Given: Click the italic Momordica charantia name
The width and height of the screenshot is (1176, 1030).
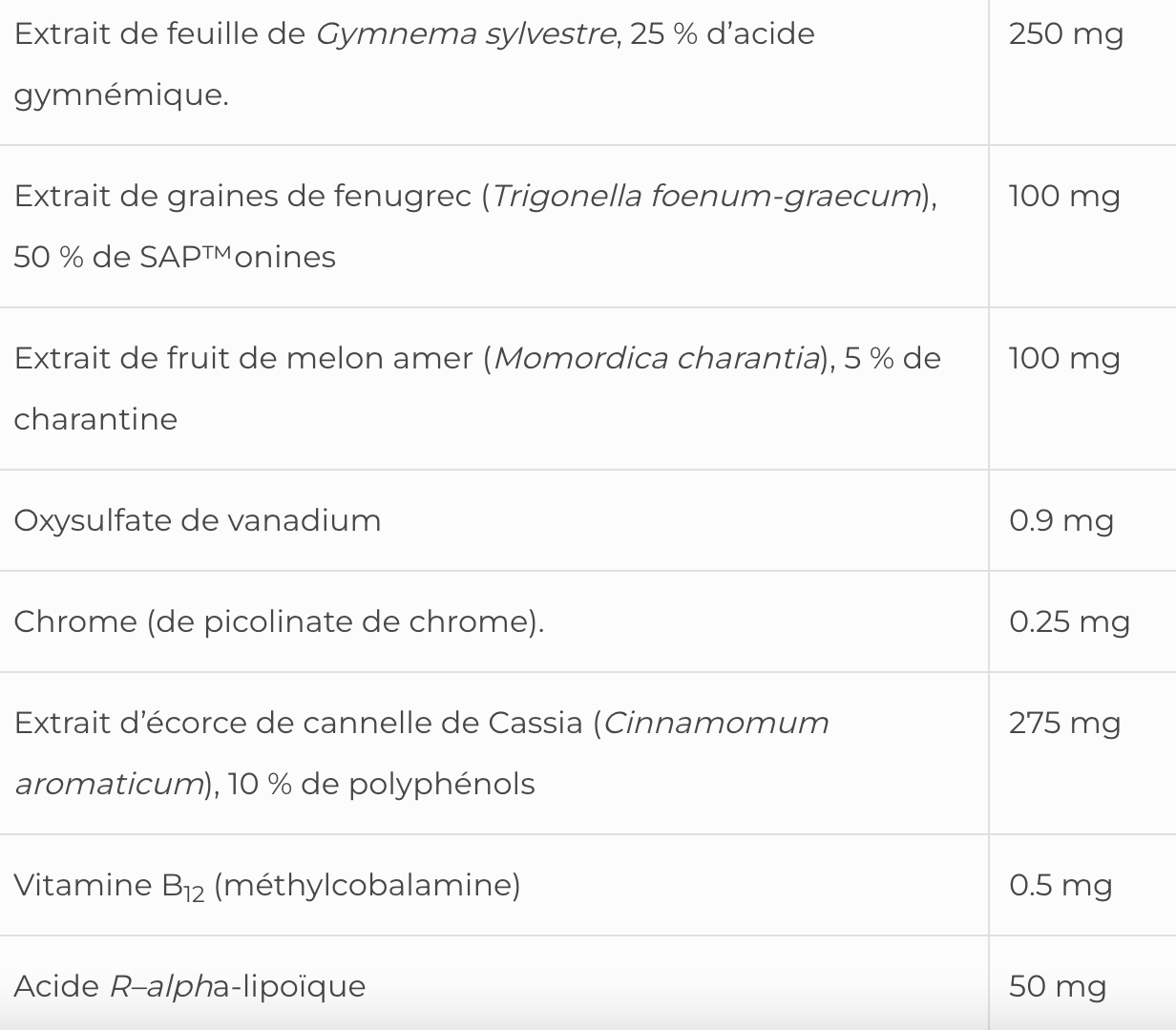Looking at the screenshot, I should coord(658,359).
